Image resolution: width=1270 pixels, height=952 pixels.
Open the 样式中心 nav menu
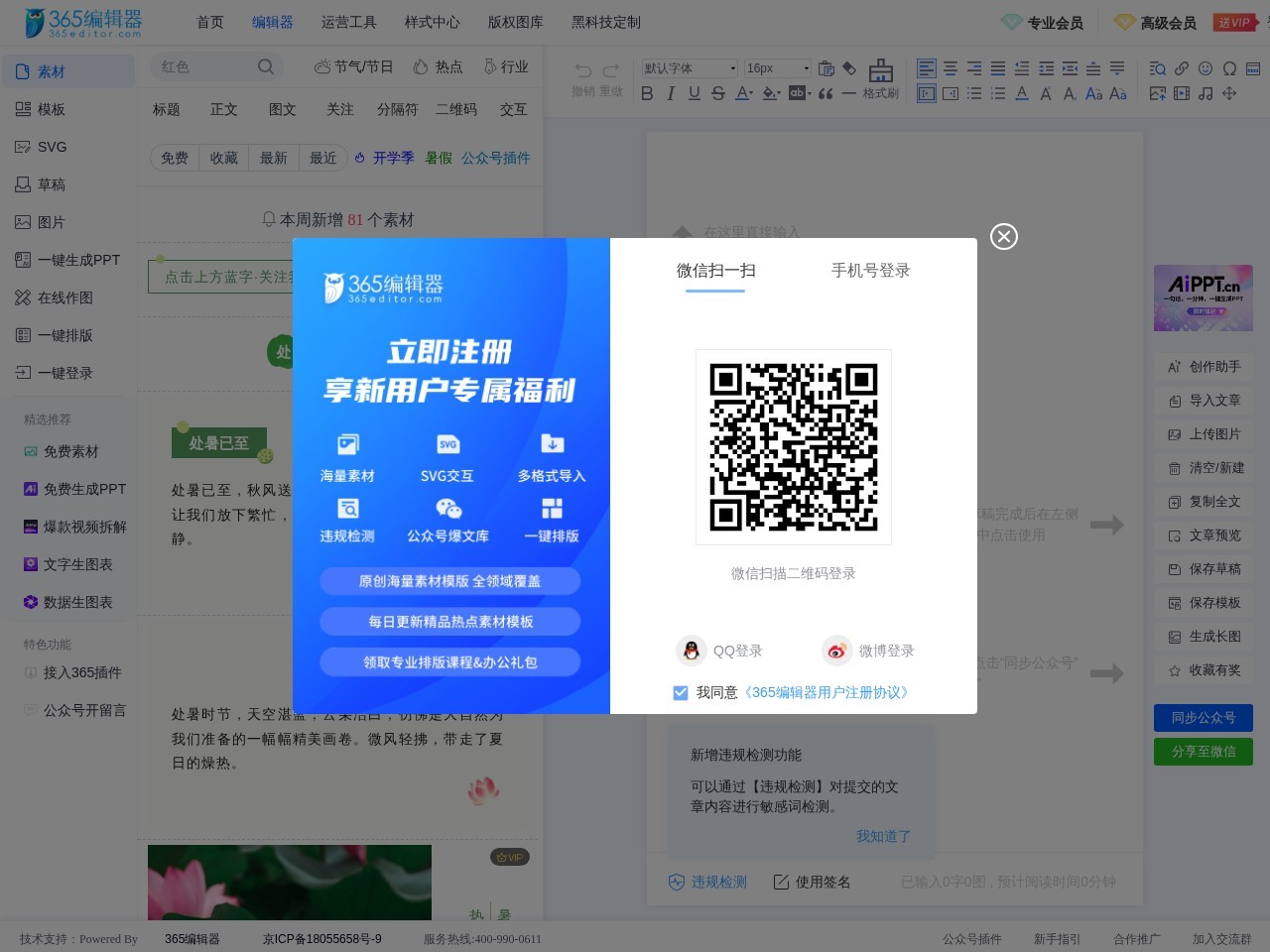pos(432,22)
